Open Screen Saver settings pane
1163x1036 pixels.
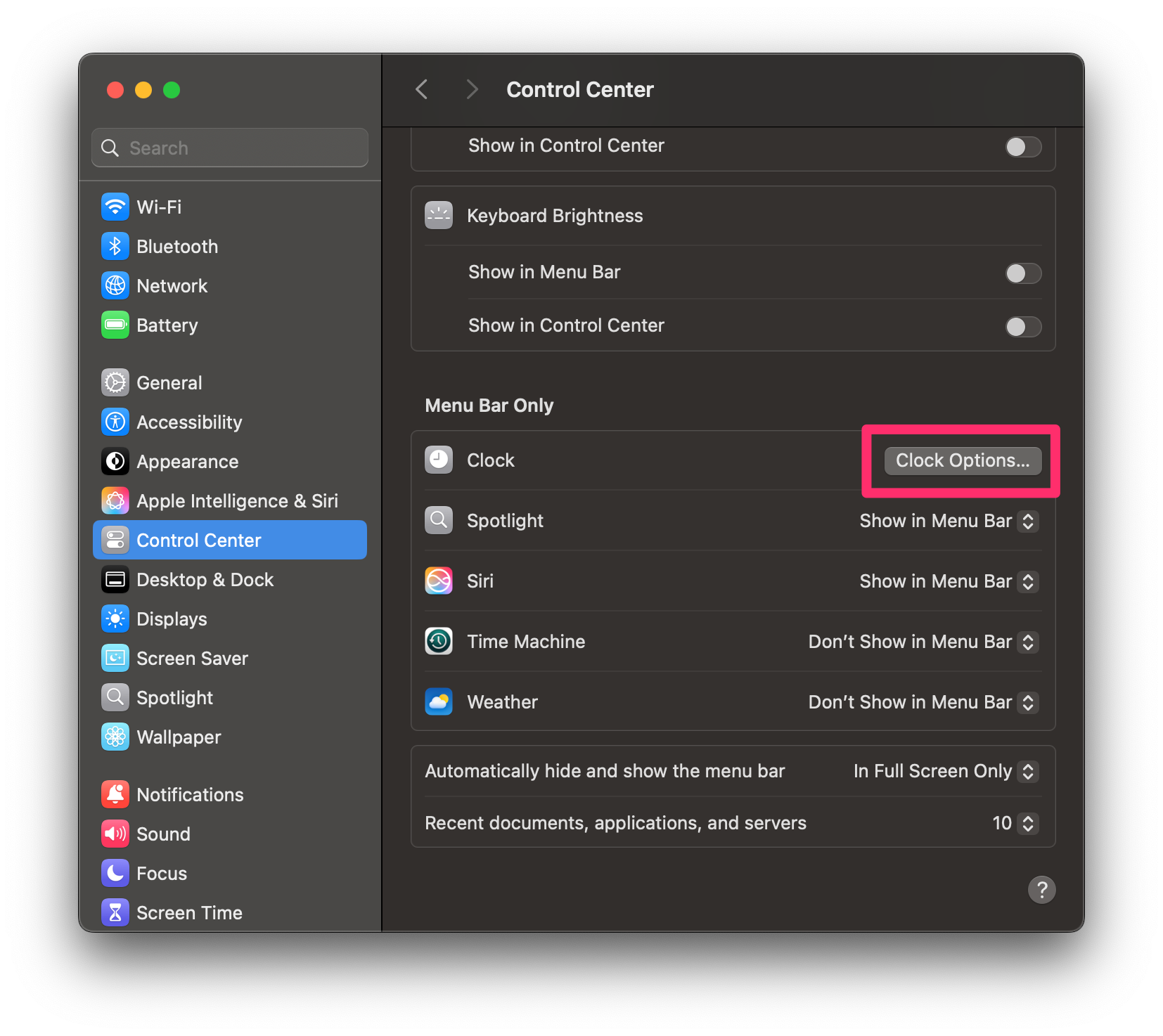coord(230,658)
